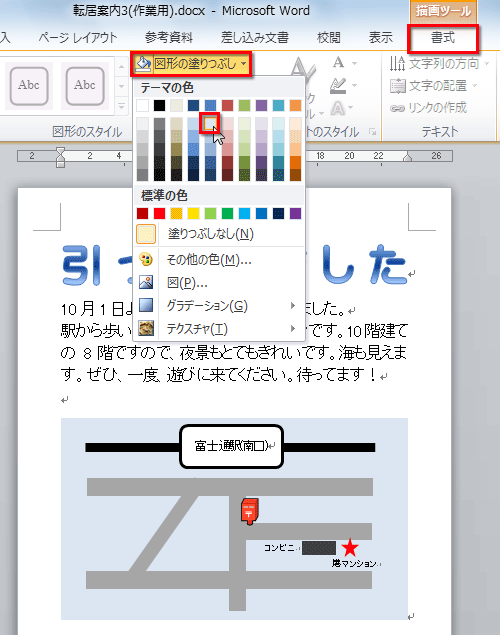Select the 富士通駅(南口) text box
Screen dimensions: 500x635
pos(231,446)
